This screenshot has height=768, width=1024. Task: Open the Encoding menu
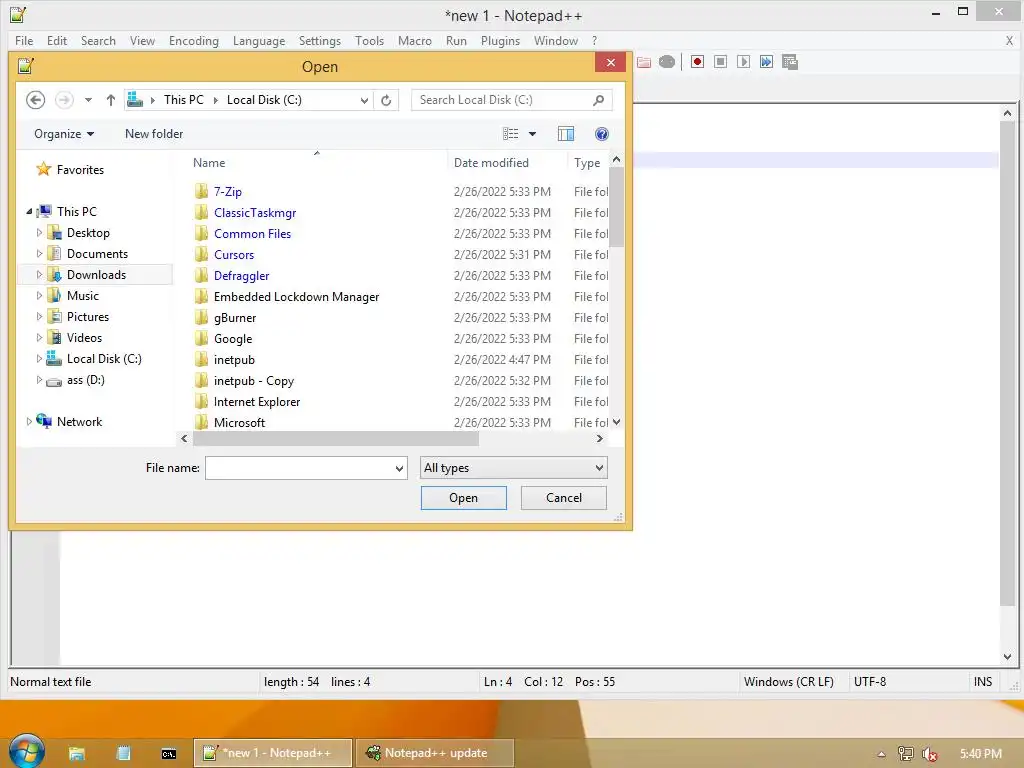194,40
